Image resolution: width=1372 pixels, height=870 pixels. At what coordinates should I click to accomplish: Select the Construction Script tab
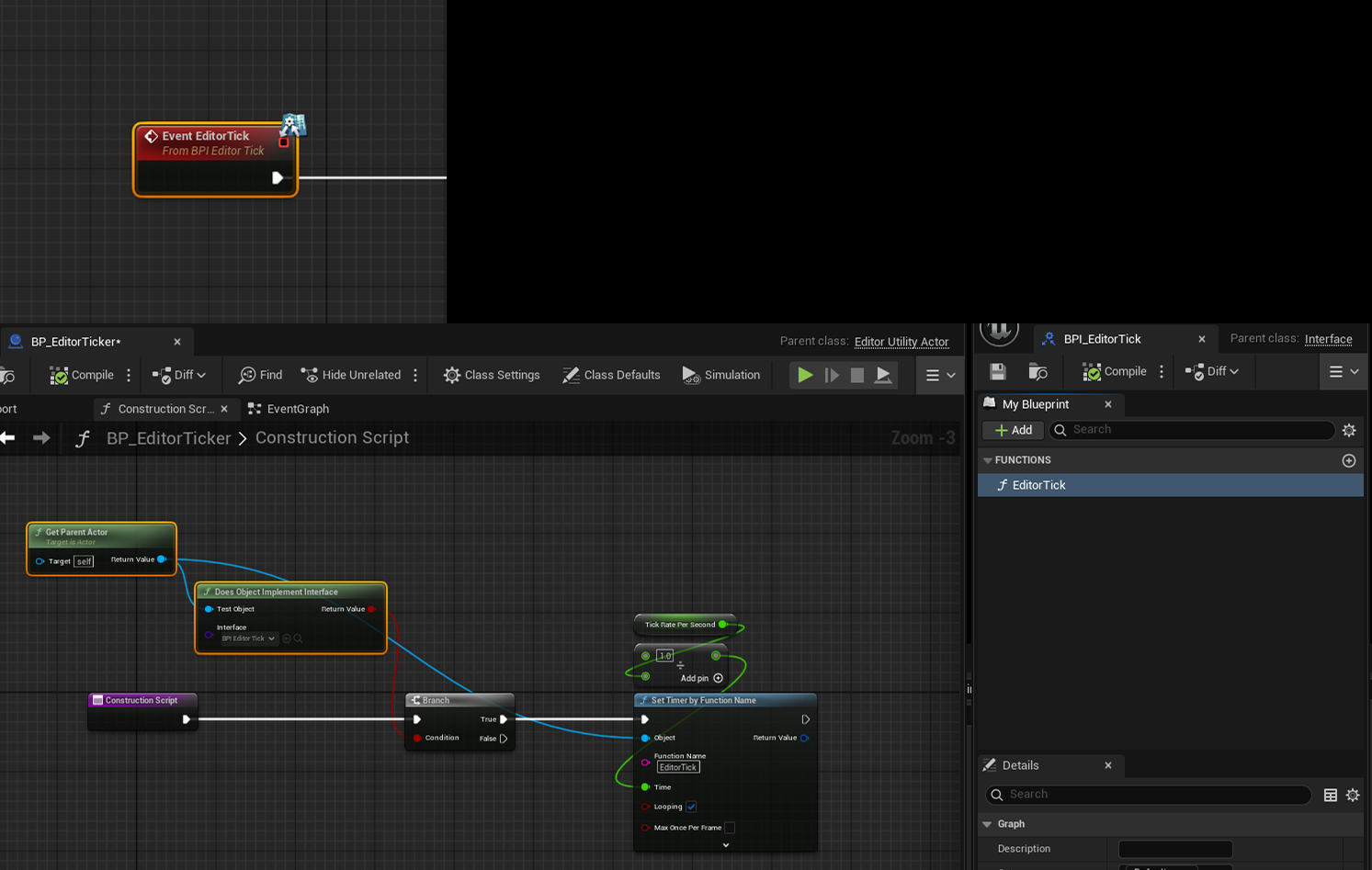tap(165, 409)
